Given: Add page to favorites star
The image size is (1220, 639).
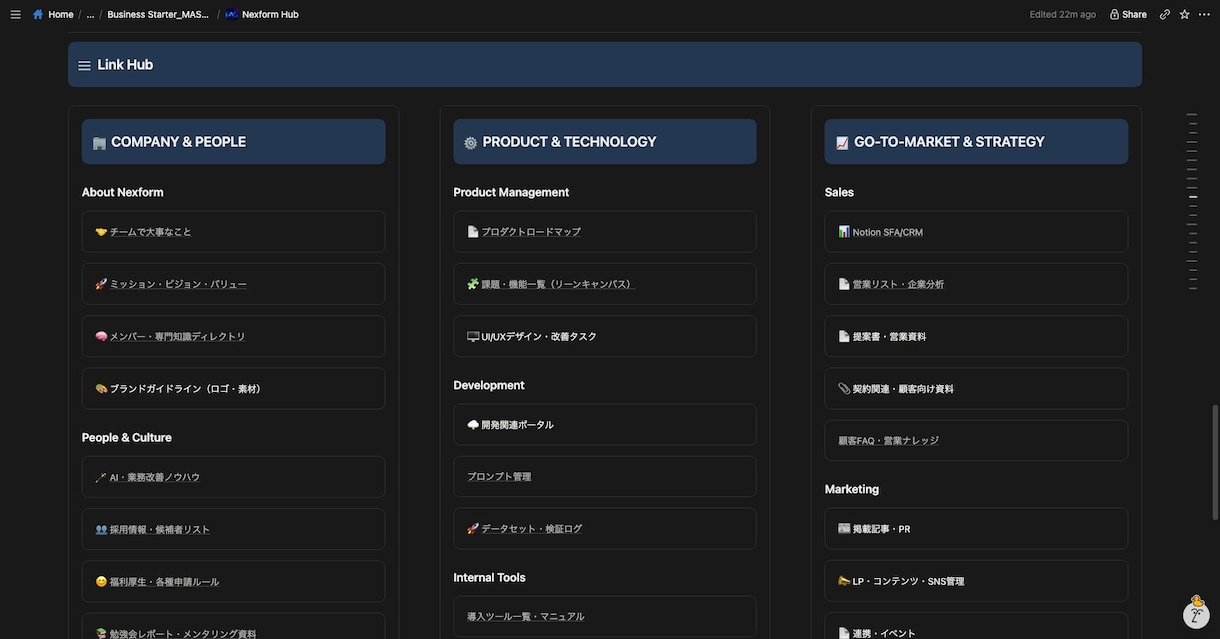Looking at the screenshot, I should pos(1185,14).
